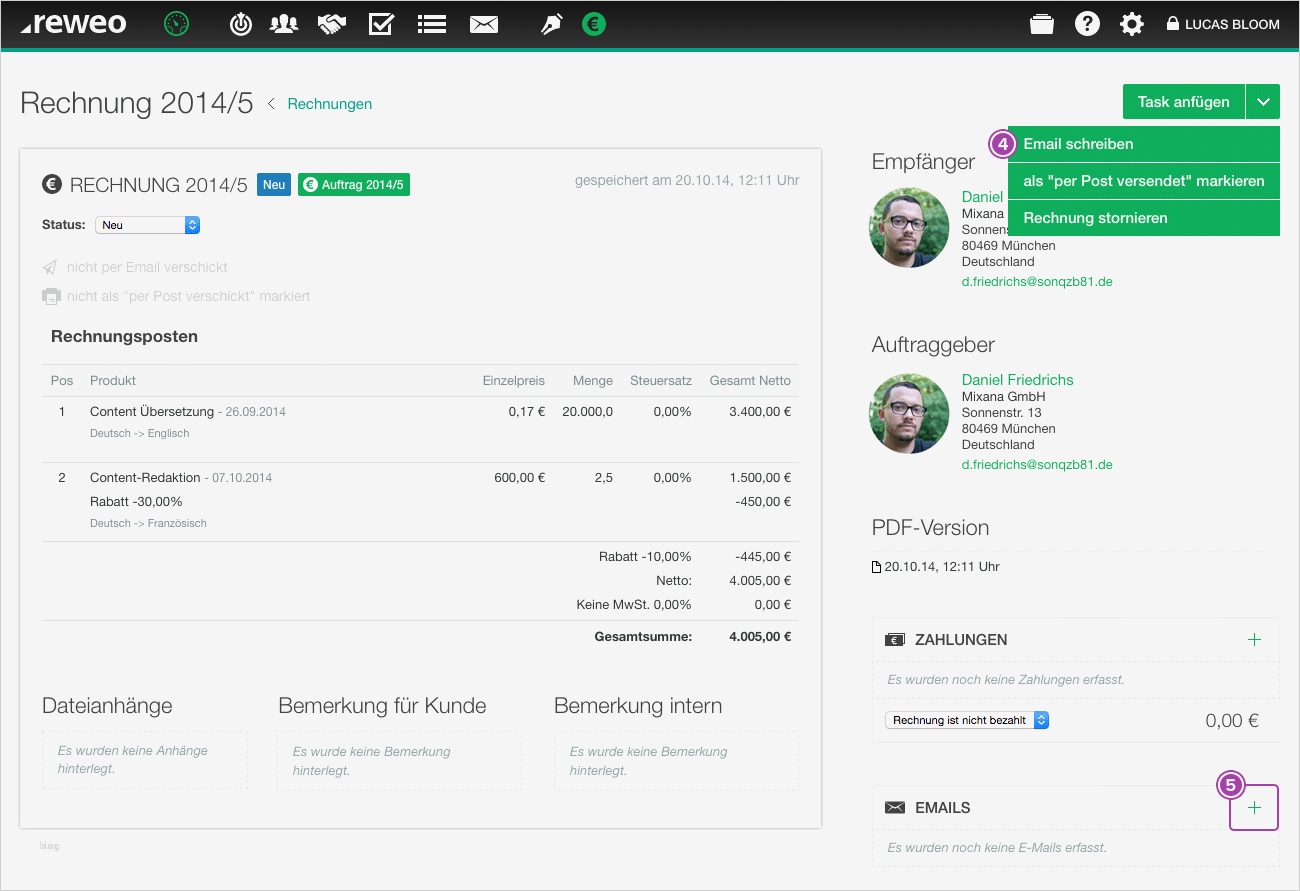Choose 'Rechnung stornieren' menu entry

(x=1144, y=218)
